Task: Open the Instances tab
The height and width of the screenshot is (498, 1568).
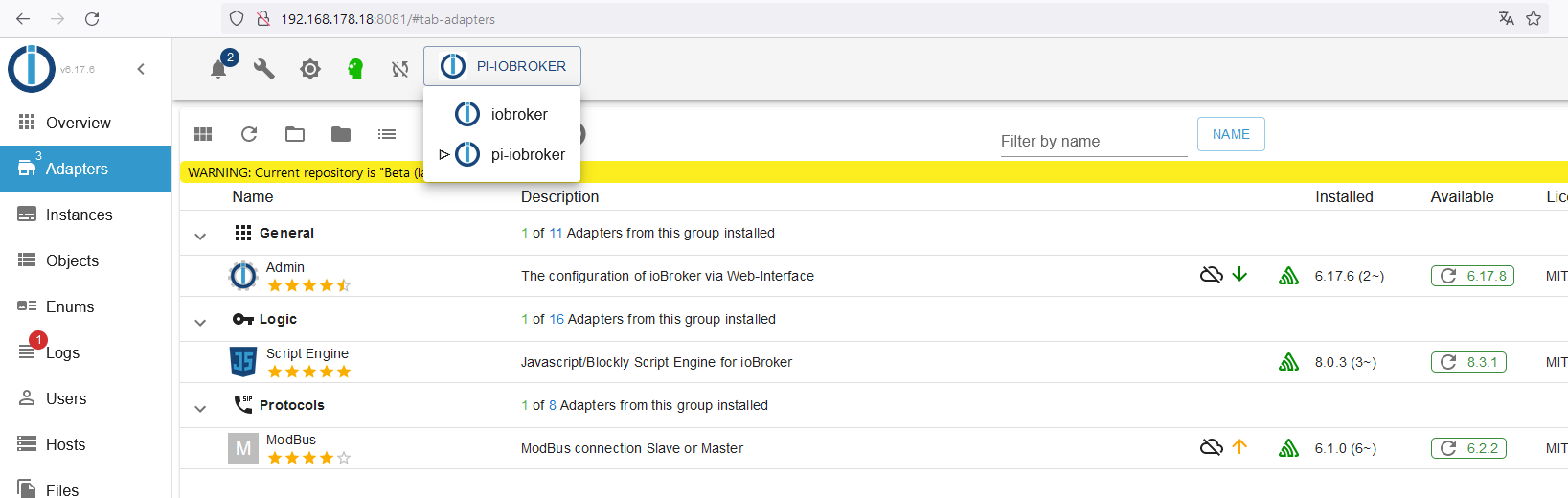Action: pyautogui.click(x=85, y=215)
